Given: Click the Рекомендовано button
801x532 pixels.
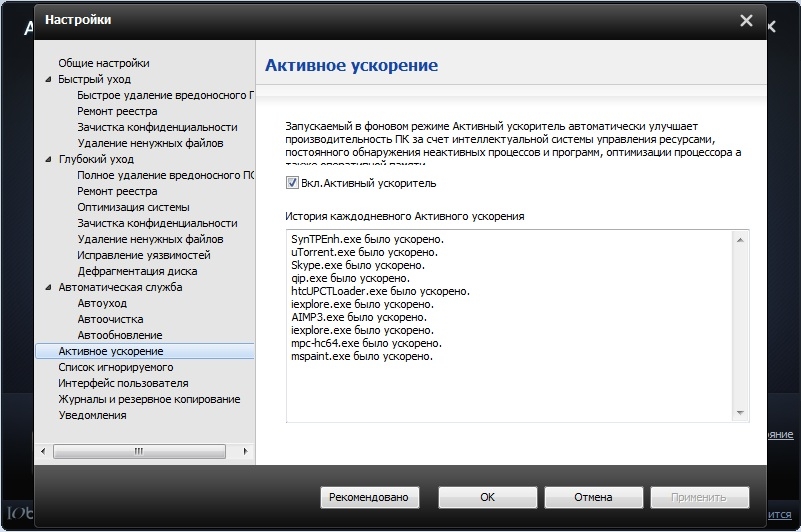Looking at the screenshot, I should (370, 497).
